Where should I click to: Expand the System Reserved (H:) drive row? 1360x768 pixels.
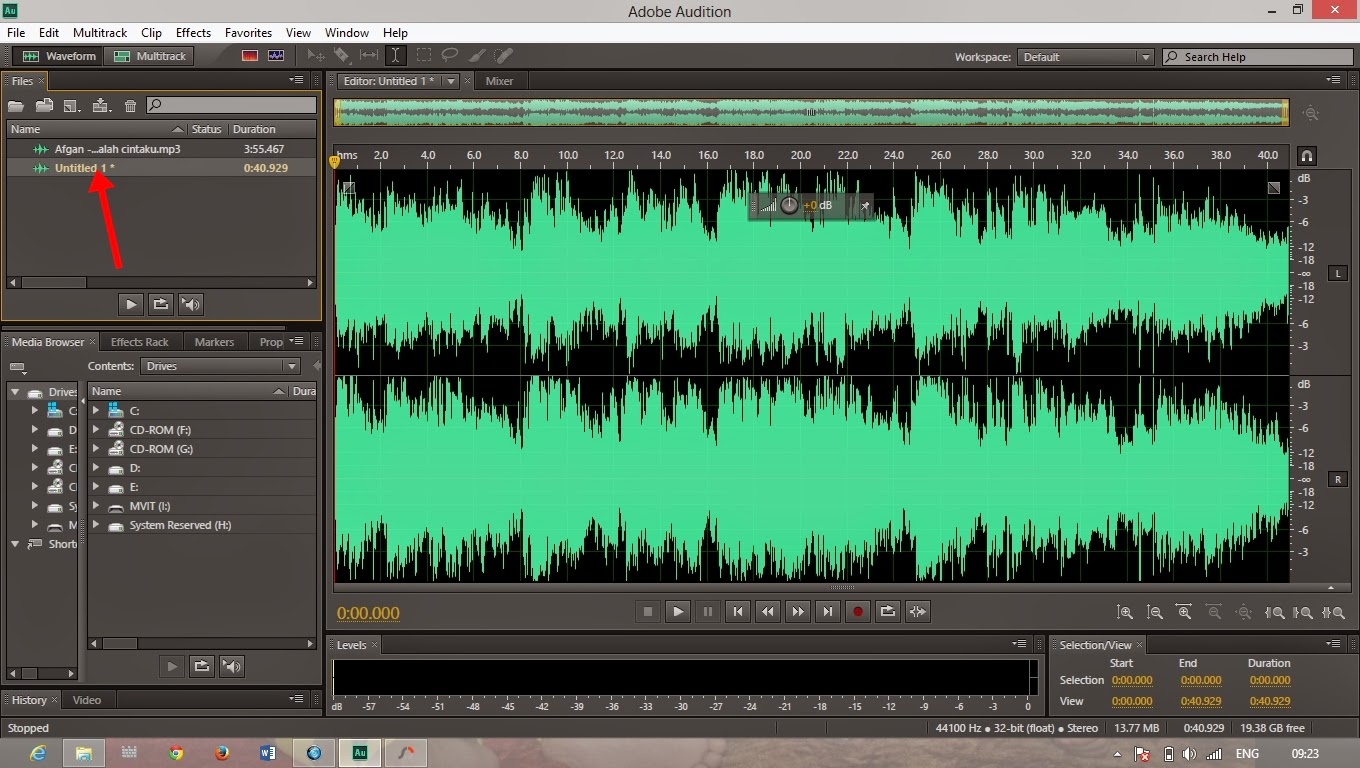[96, 525]
